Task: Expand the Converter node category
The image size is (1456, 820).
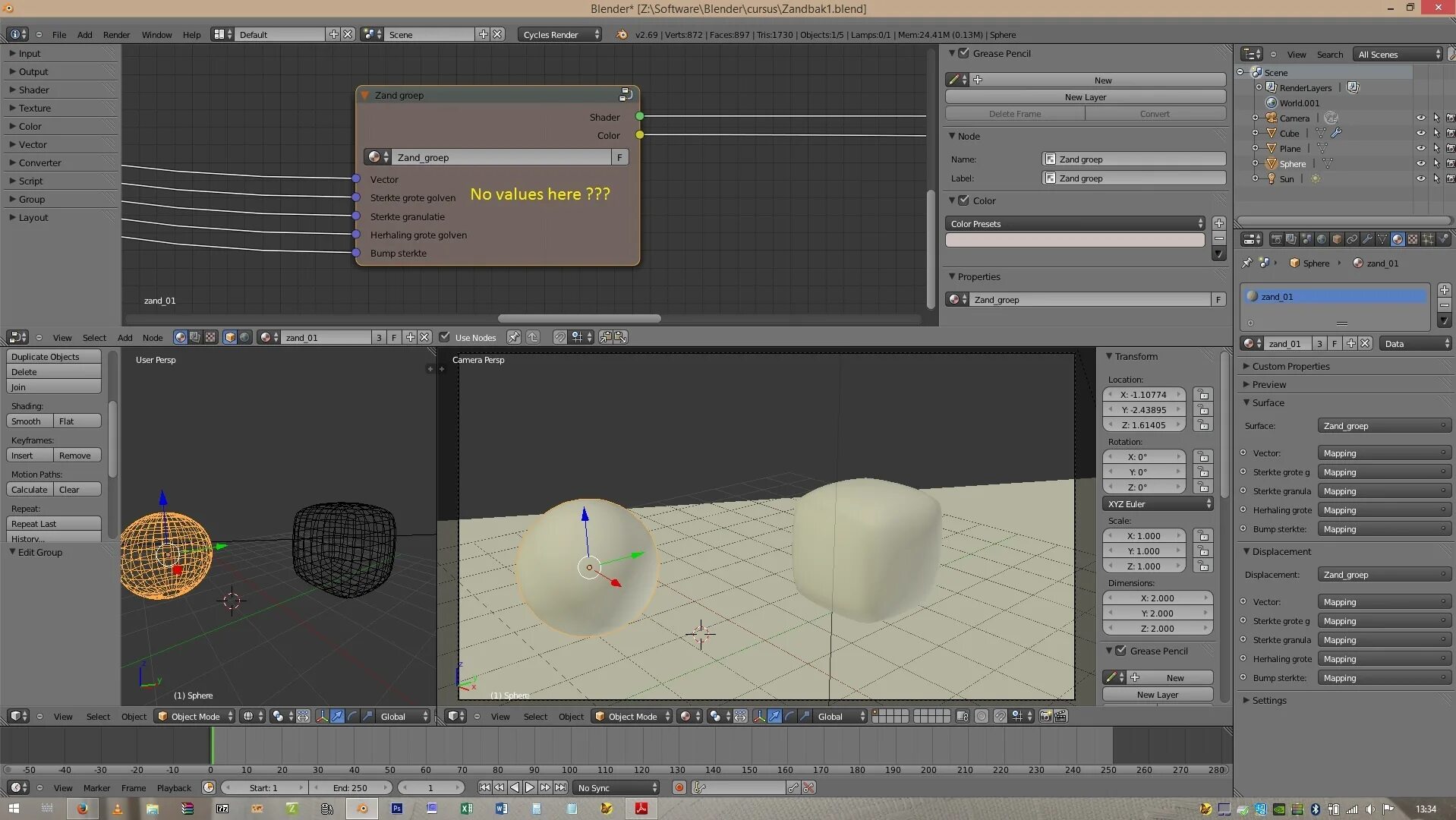Action: (39, 162)
